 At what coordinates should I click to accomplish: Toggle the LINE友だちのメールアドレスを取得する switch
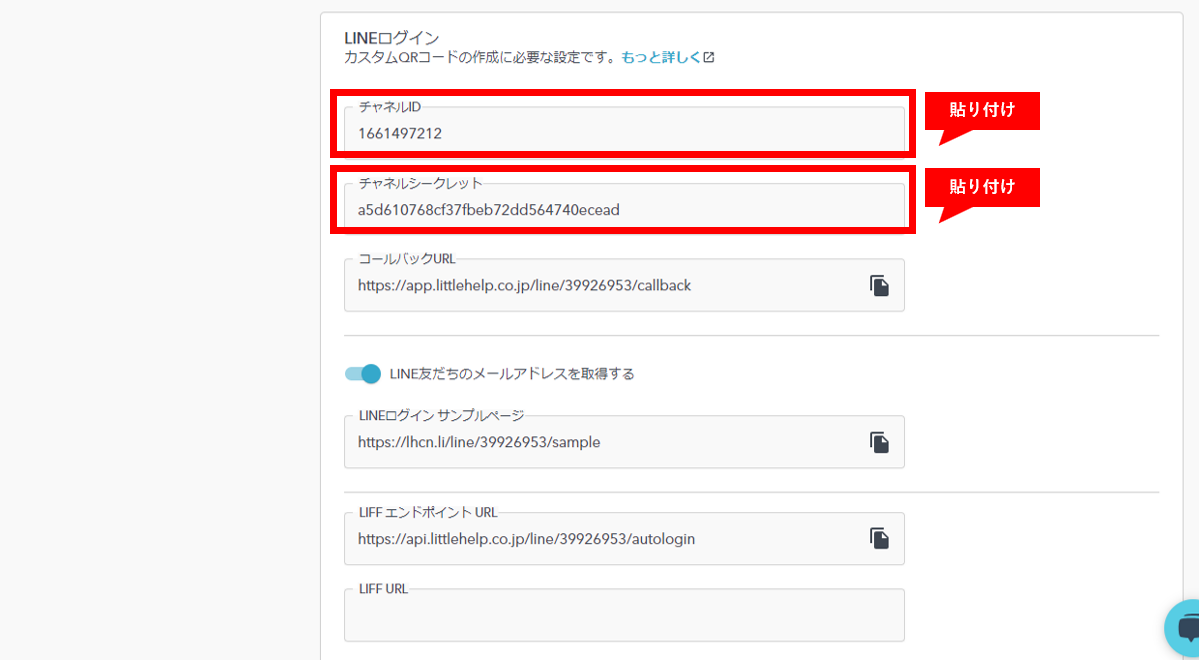click(363, 374)
